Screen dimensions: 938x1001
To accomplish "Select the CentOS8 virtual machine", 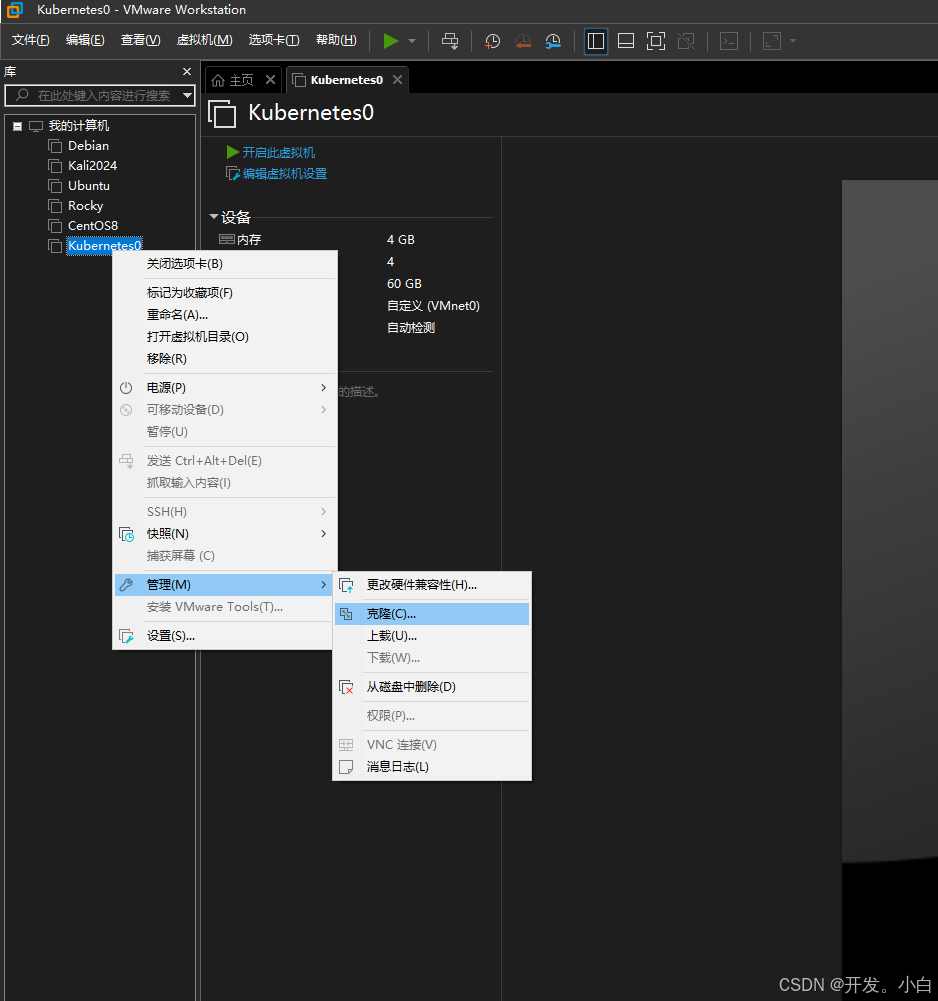I will pos(93,225).
